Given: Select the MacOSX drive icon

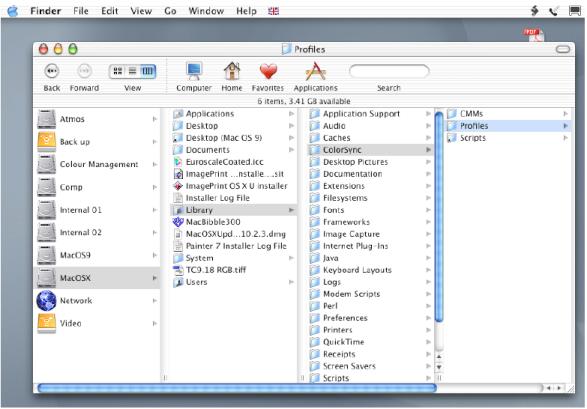Looking at the screenshot, I should click(x=46, y=278).
